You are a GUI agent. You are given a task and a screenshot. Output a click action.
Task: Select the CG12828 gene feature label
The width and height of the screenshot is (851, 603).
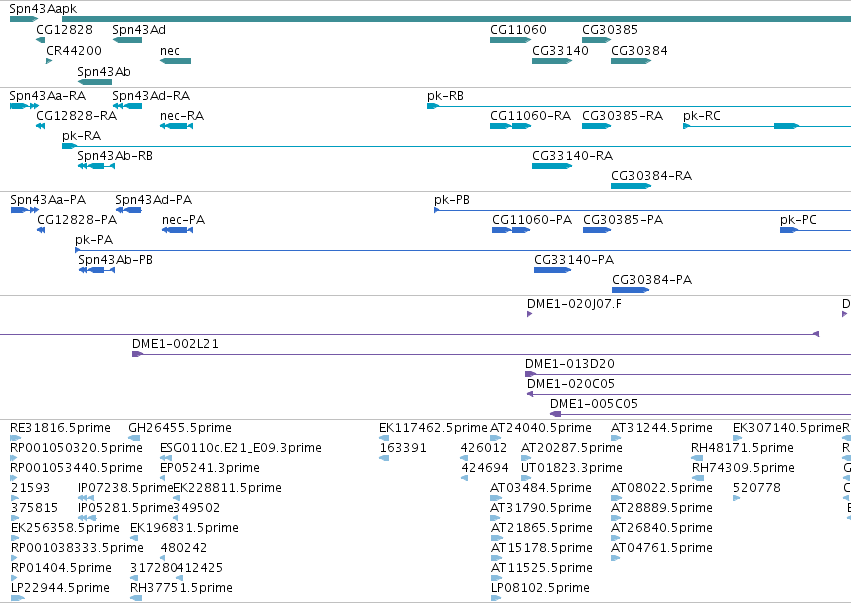[x=65, y=30]
